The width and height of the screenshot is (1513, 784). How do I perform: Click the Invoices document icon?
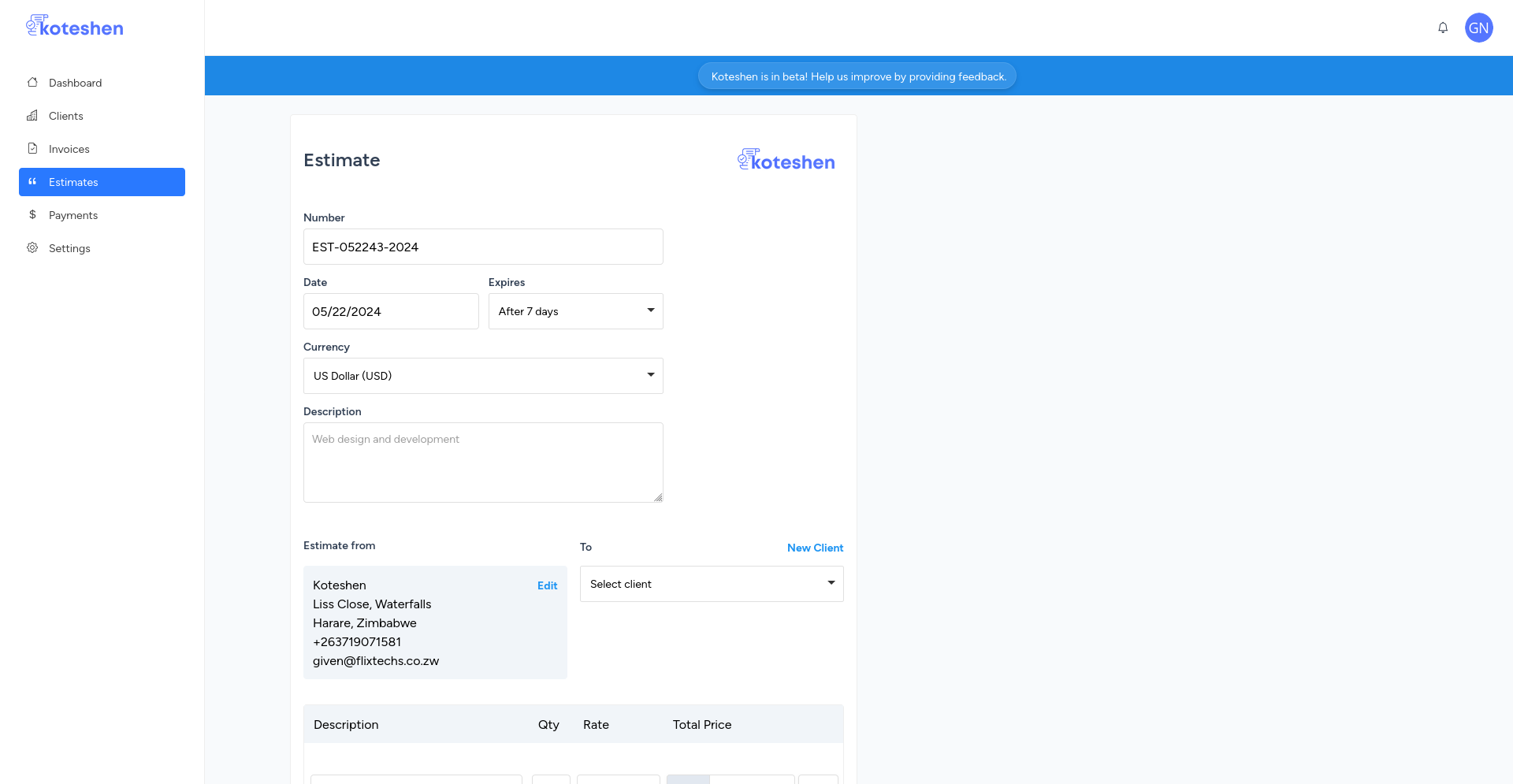(32, 148)
